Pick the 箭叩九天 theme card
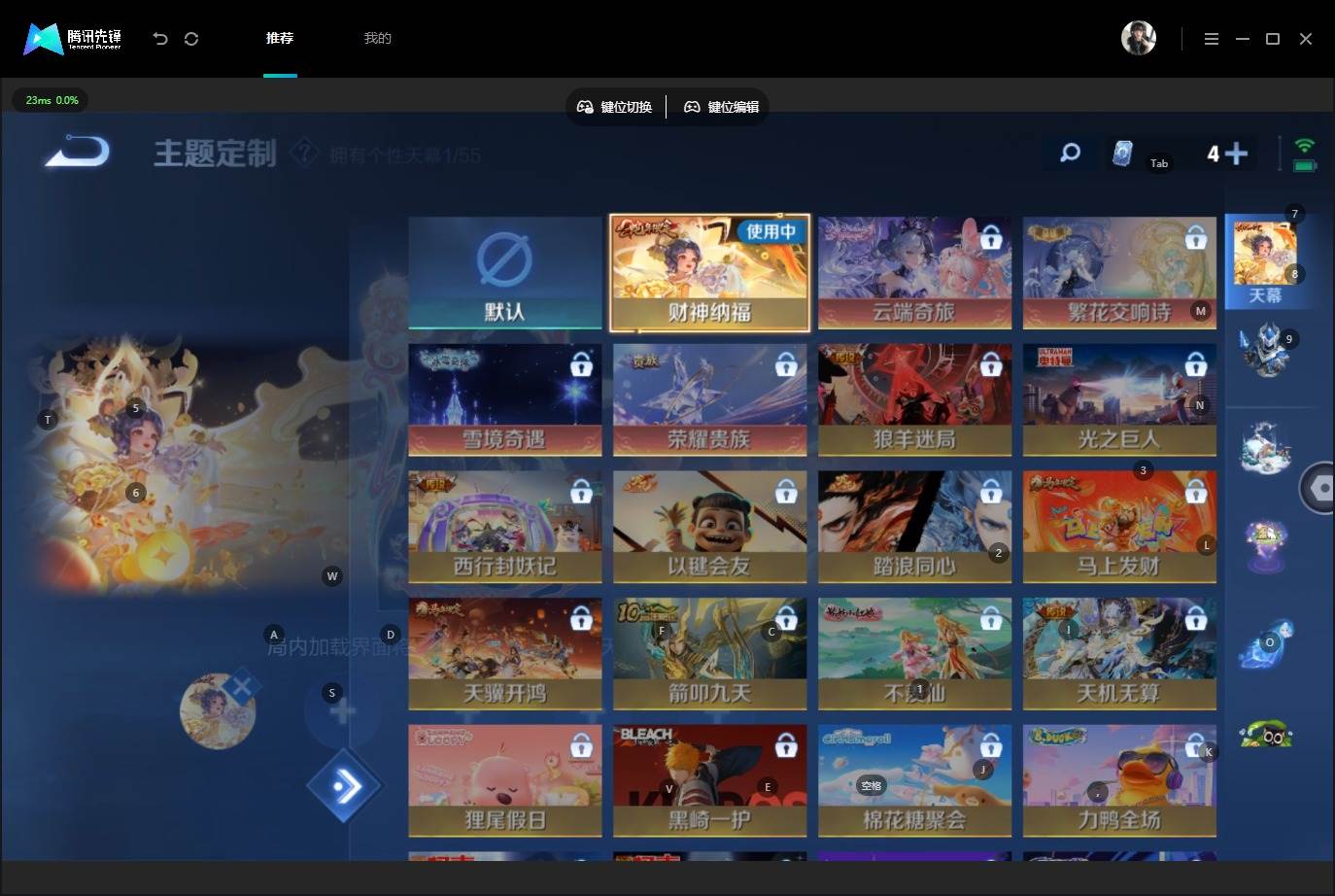This screenshot has height=896, width=1335. click(x=709, y=654)
